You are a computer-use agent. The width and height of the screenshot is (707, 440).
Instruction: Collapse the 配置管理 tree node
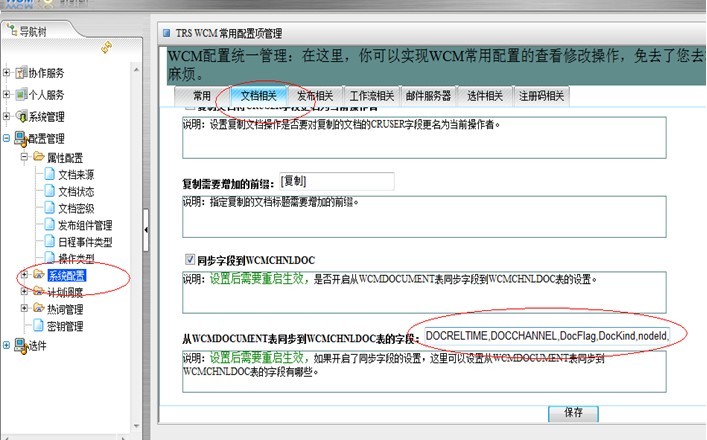tap(6, 138)
